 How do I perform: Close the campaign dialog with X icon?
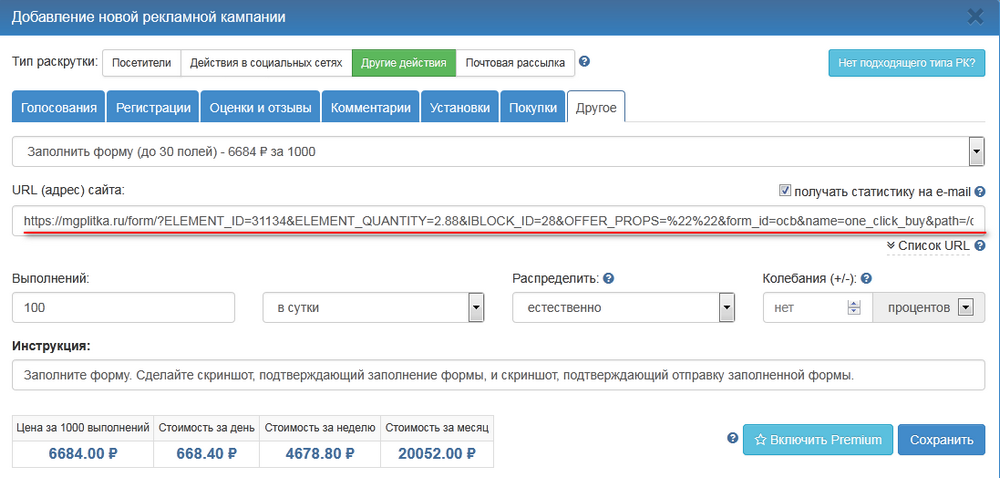[x=975, y=16]
